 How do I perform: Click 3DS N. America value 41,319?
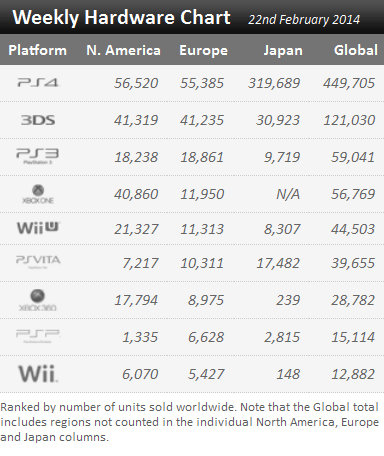click(136, 120)
